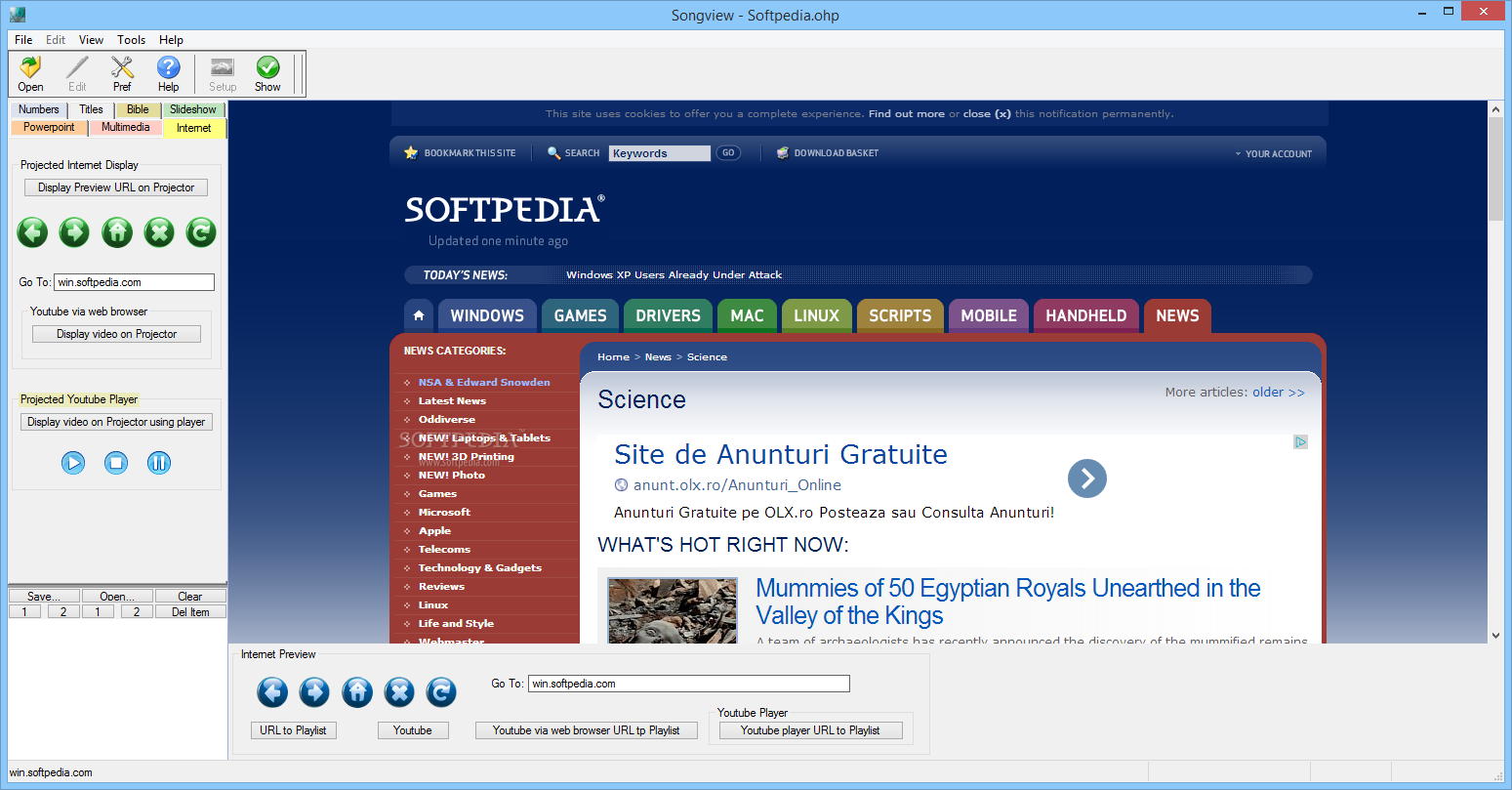Click the blue ad arrow circle
Viewport: 1512px width, 790px height.
1087,478
